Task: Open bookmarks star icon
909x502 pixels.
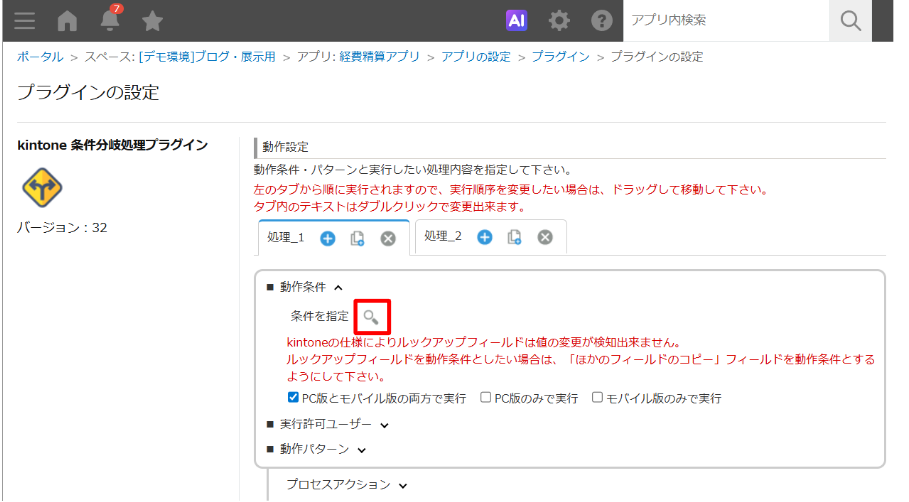Action: click(152, 21)
